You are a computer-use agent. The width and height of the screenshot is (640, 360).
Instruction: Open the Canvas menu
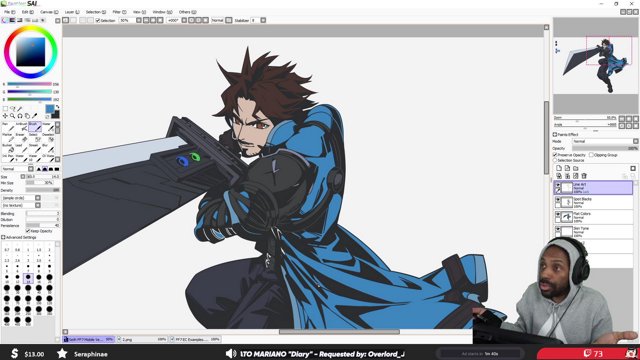point(49,12)
